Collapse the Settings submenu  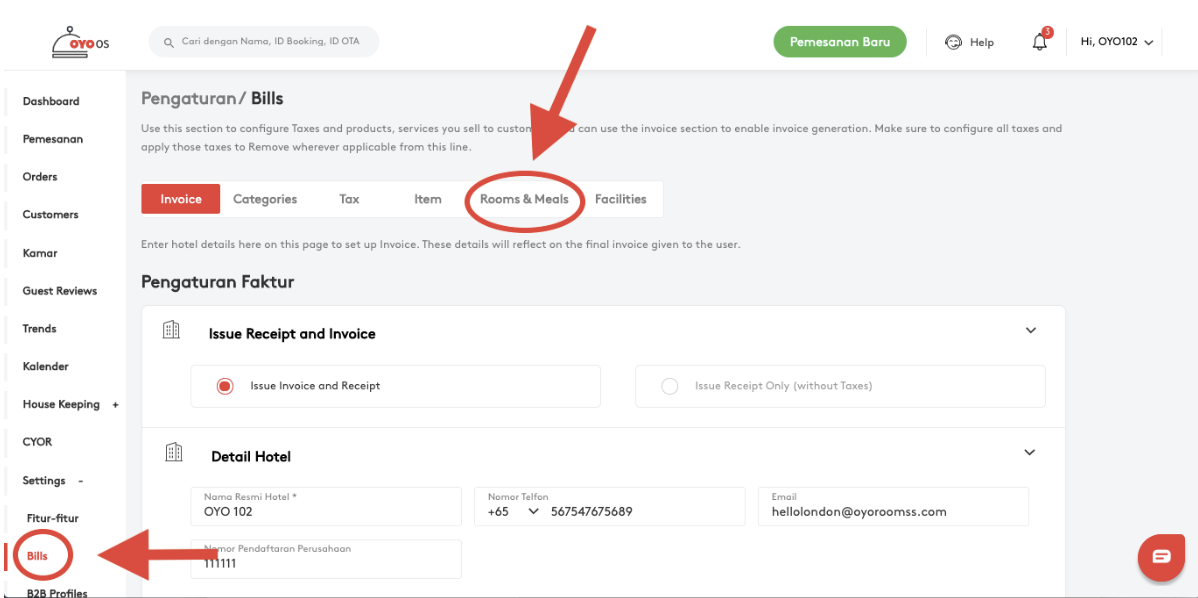[x=81, y=481]
